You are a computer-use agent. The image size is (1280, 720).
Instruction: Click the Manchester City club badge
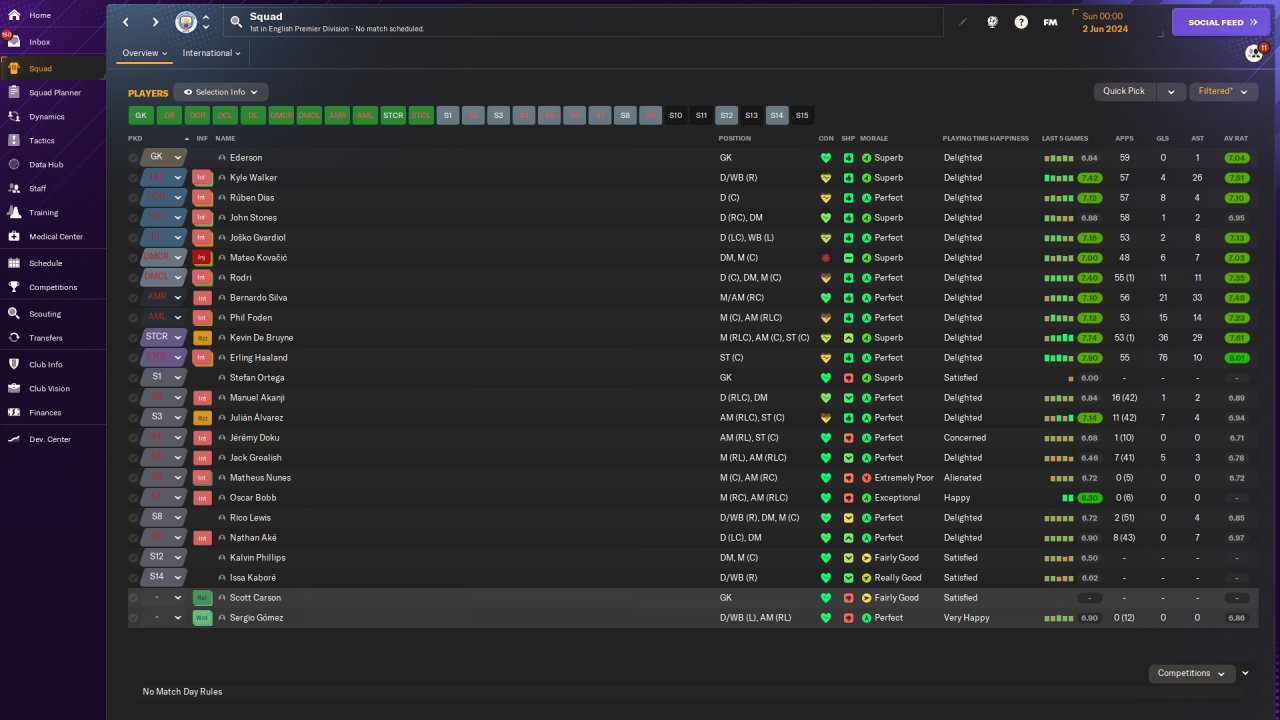186,22
